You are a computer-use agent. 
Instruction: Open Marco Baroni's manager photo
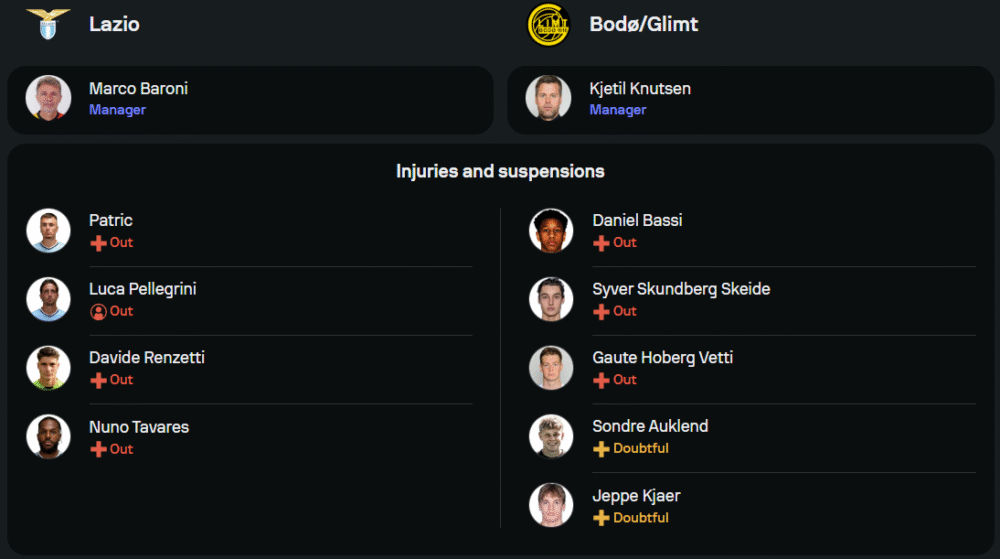click(48, 98)
